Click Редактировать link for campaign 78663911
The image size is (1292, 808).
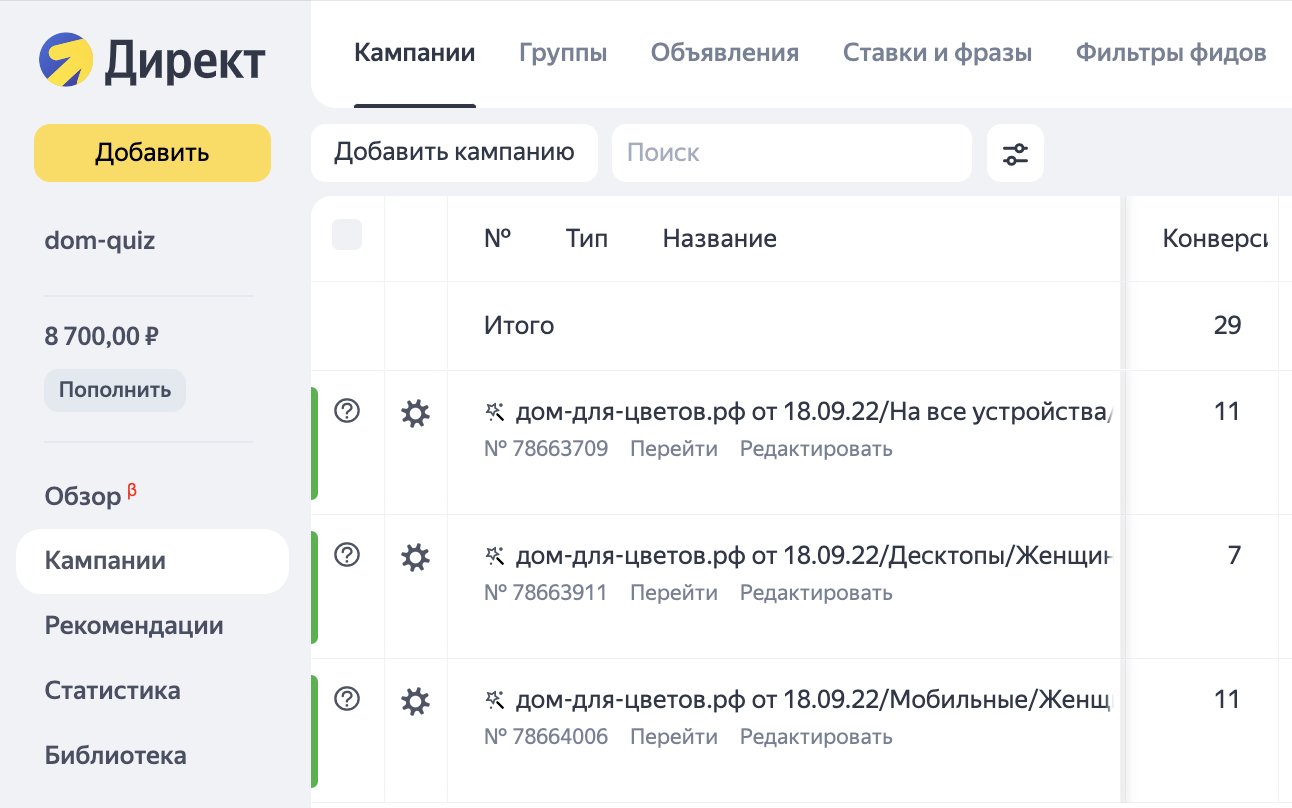point(815,593)
